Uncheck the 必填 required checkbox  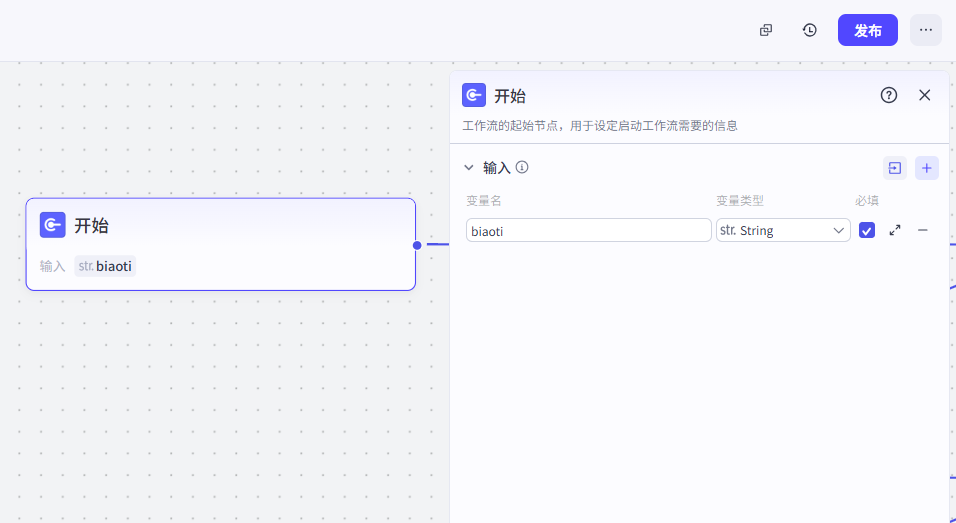[867, 230]
